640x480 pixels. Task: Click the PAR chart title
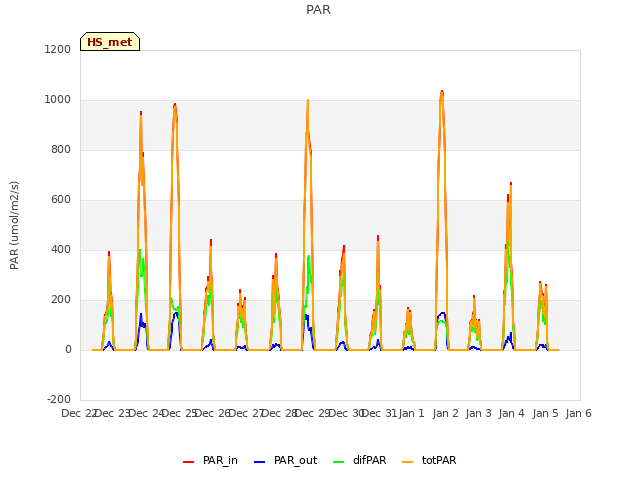(x=318, y=10)
